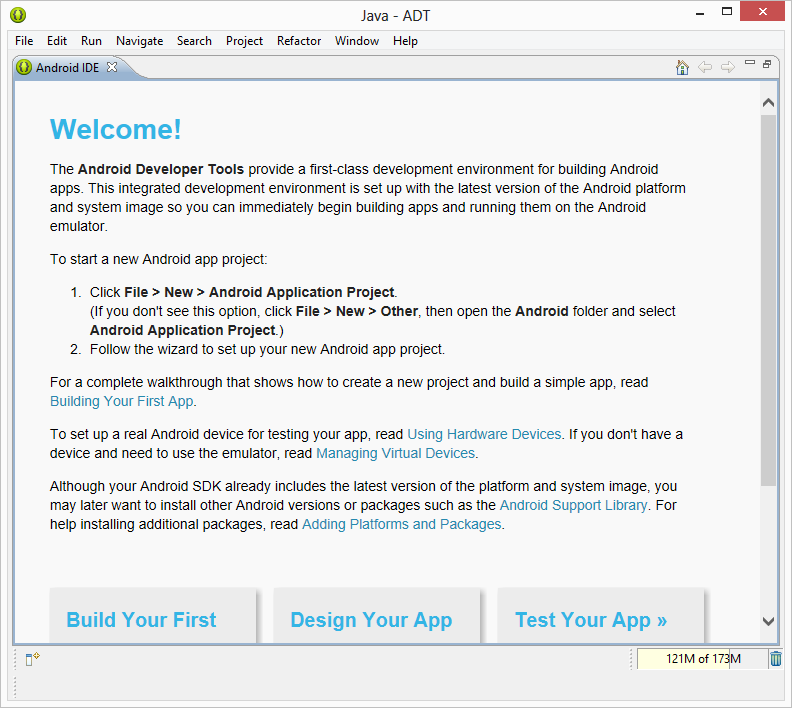Viewport: 792px width, 708px height.
Task: Restore the Android IDE view panel
Action: [767, 64]
